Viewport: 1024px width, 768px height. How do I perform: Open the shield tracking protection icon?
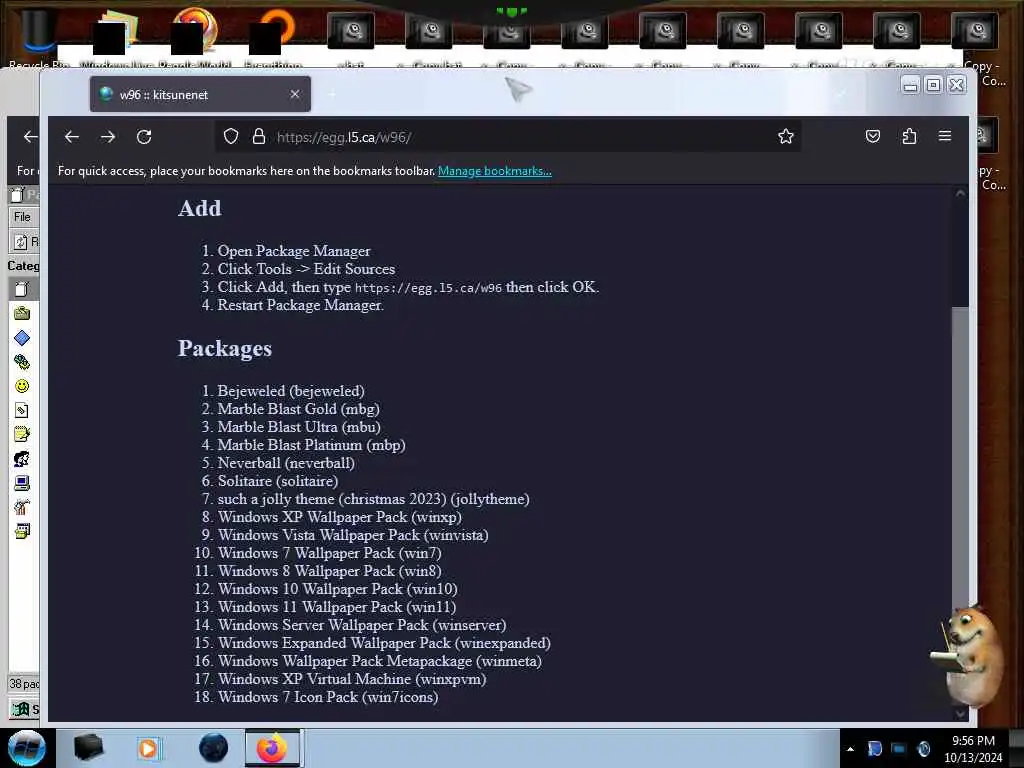(x=231, y=136)
